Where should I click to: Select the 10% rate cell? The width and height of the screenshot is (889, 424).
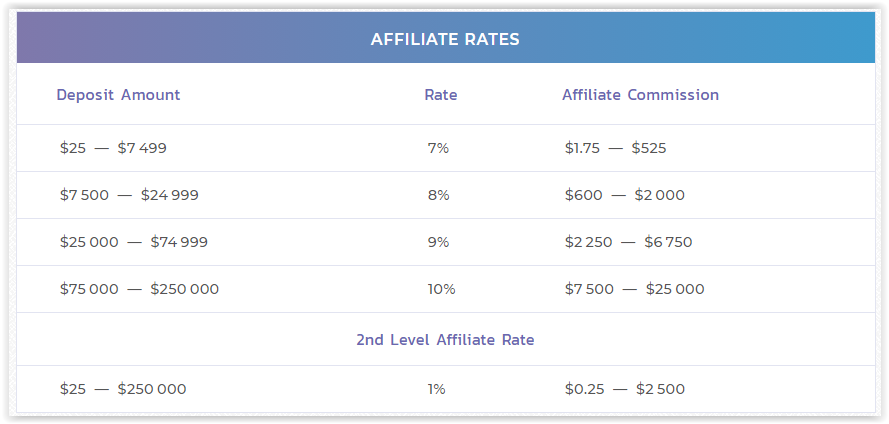[x=441, y=289]
